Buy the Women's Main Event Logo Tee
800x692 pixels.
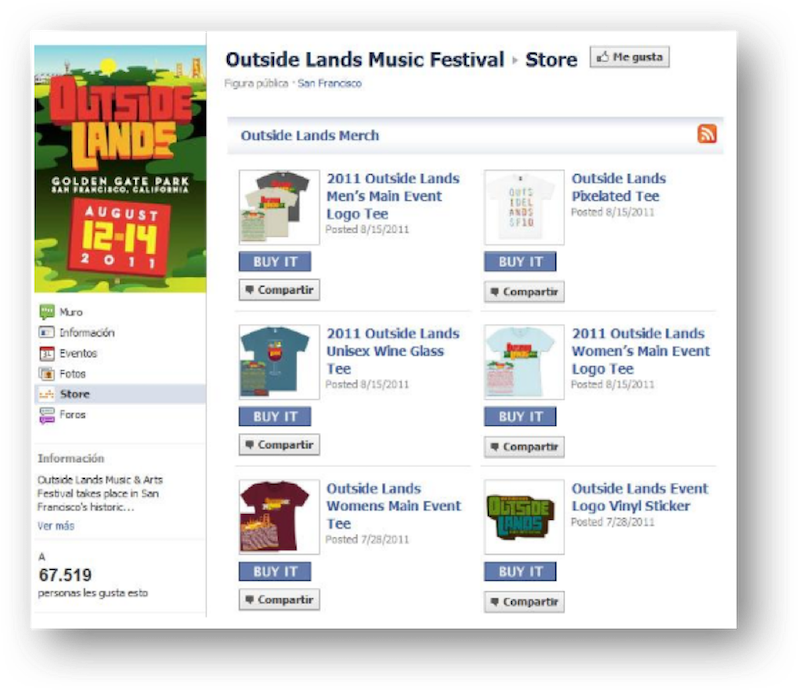click(x=520, y=416)
